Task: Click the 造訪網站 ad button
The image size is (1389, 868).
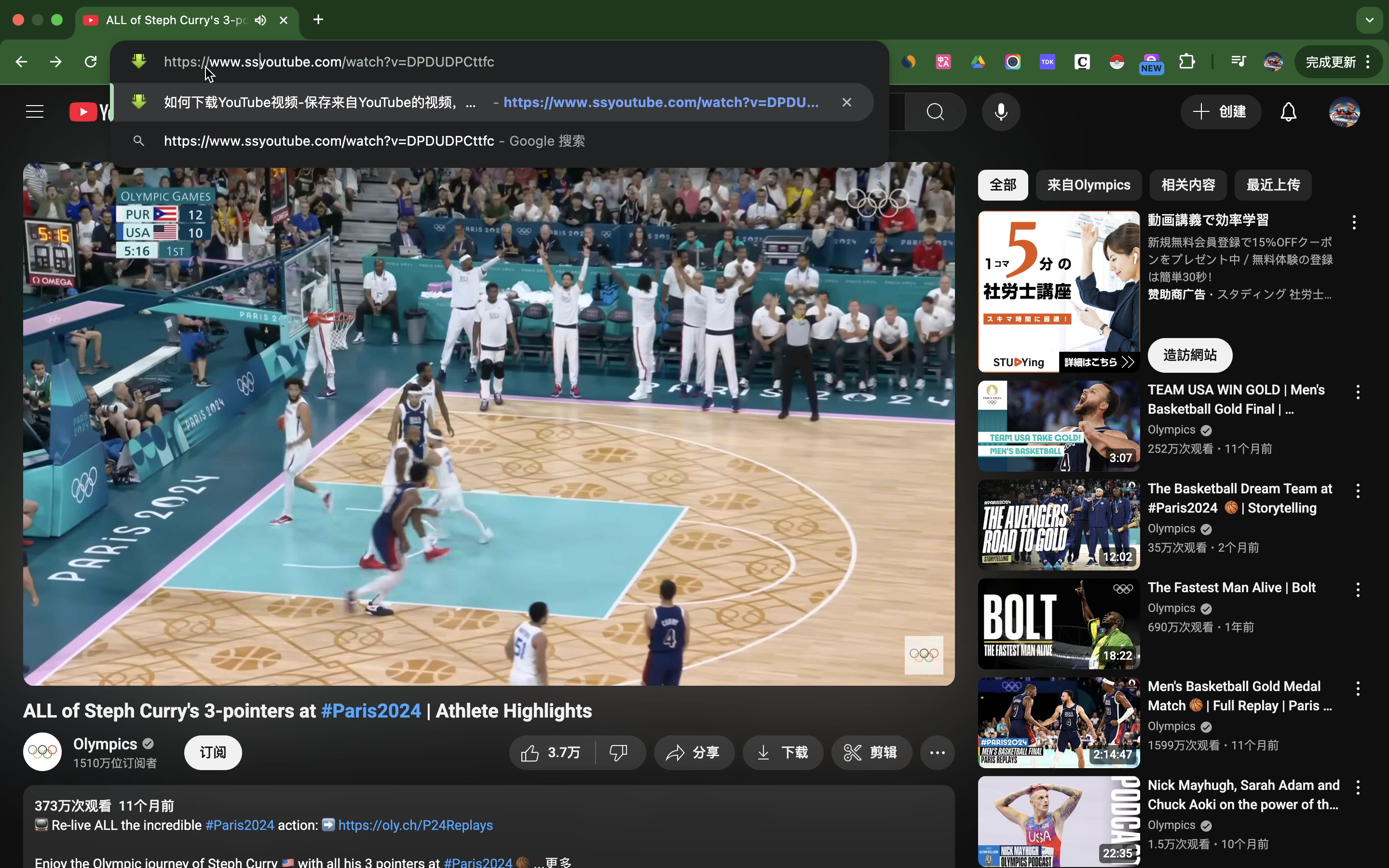Action: click(x=1190, y=355)
